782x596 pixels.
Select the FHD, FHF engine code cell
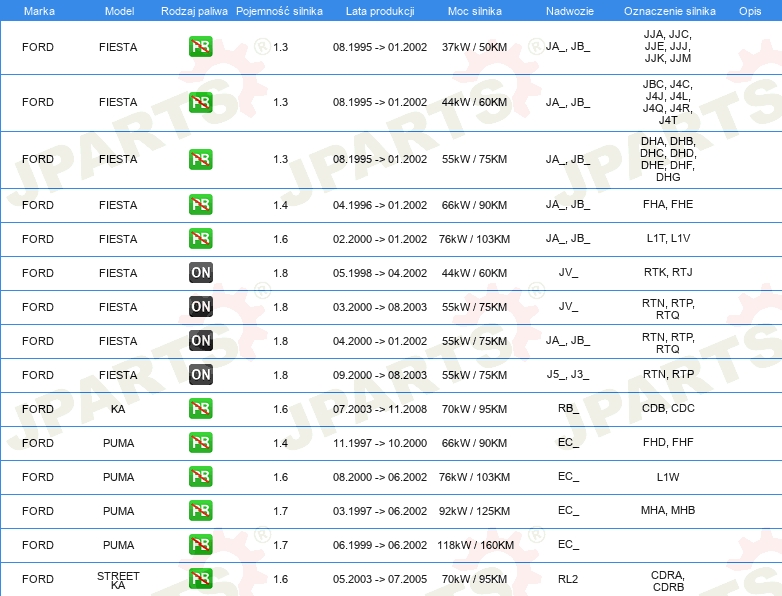tap(668, 442)
